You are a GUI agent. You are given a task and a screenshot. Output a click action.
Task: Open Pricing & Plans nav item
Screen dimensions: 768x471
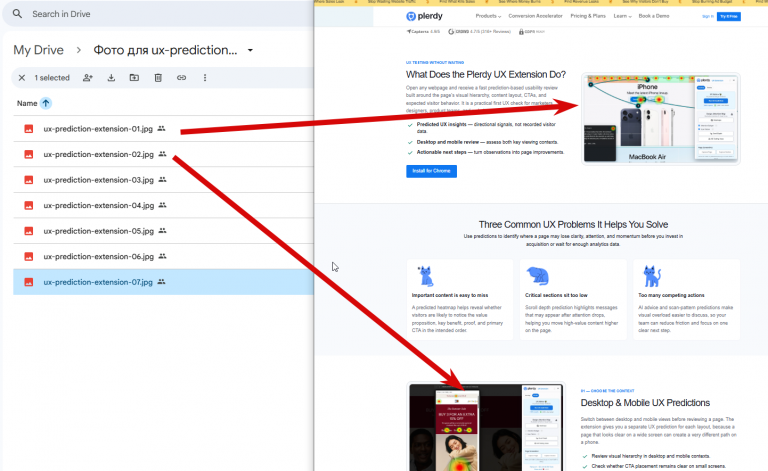[x=588, y=16]
